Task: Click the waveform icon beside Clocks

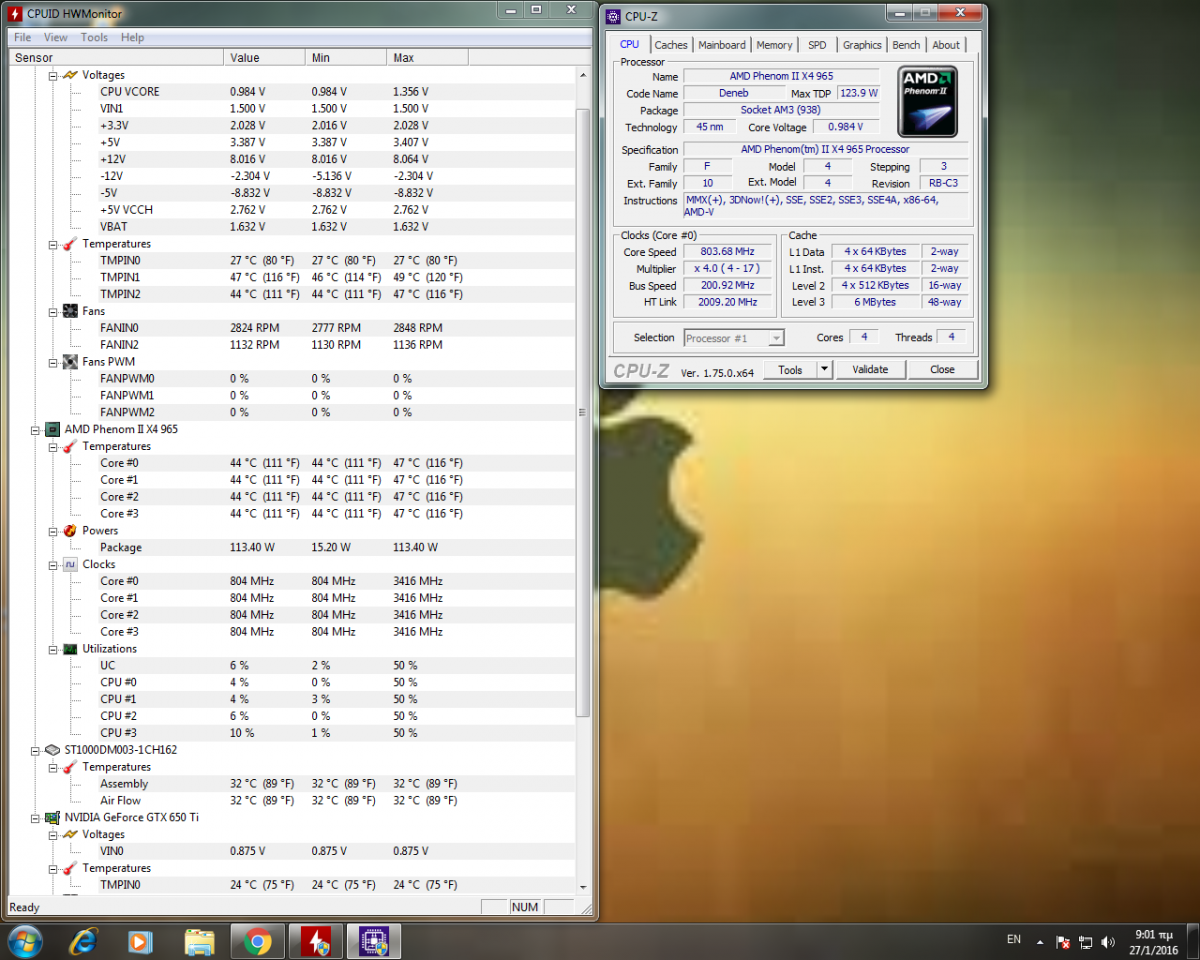Action: pyautogui.click(x=70, y=564)
